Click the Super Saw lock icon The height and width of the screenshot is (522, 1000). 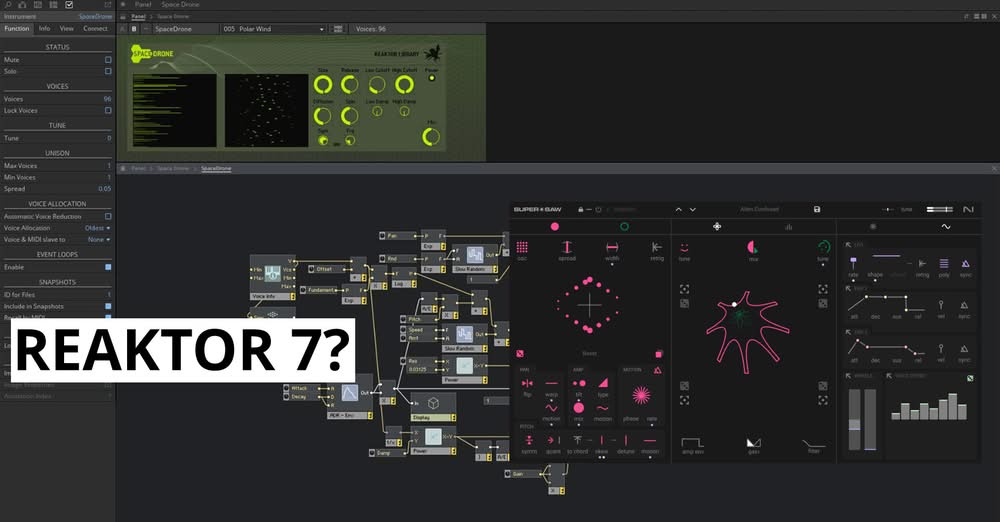(580, 209)
